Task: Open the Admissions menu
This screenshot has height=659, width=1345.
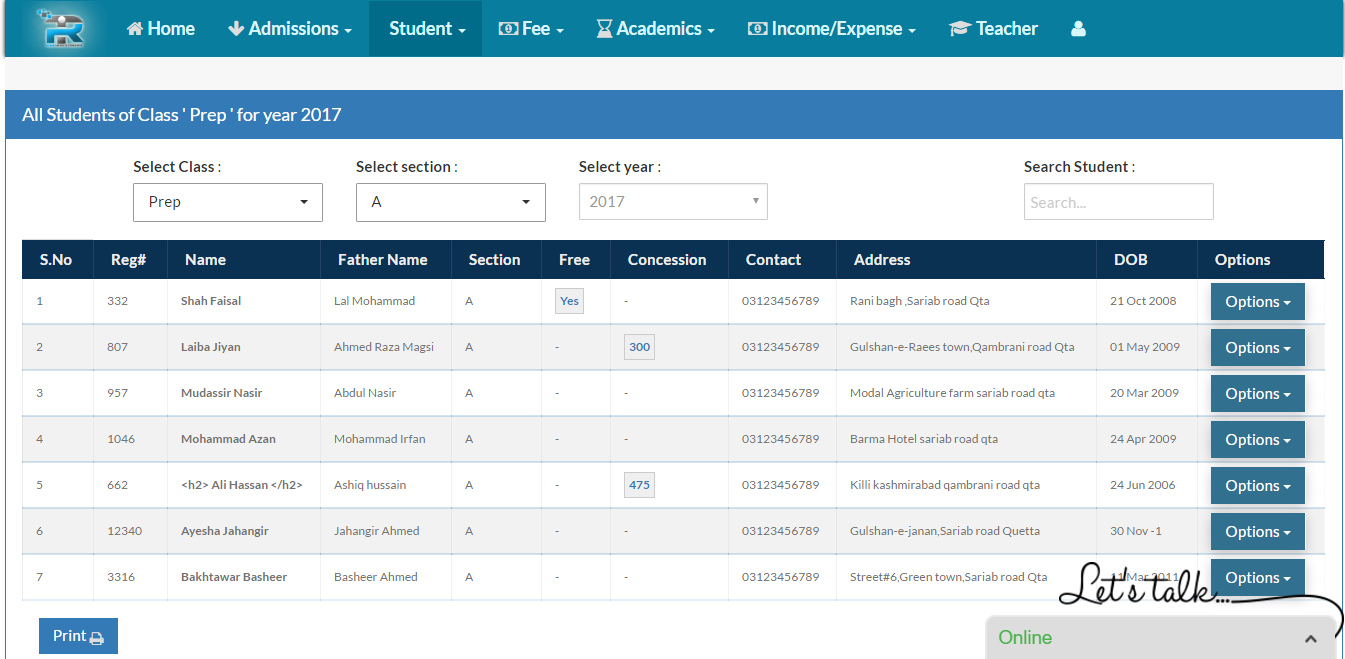Action: click(x=290, y=29)
